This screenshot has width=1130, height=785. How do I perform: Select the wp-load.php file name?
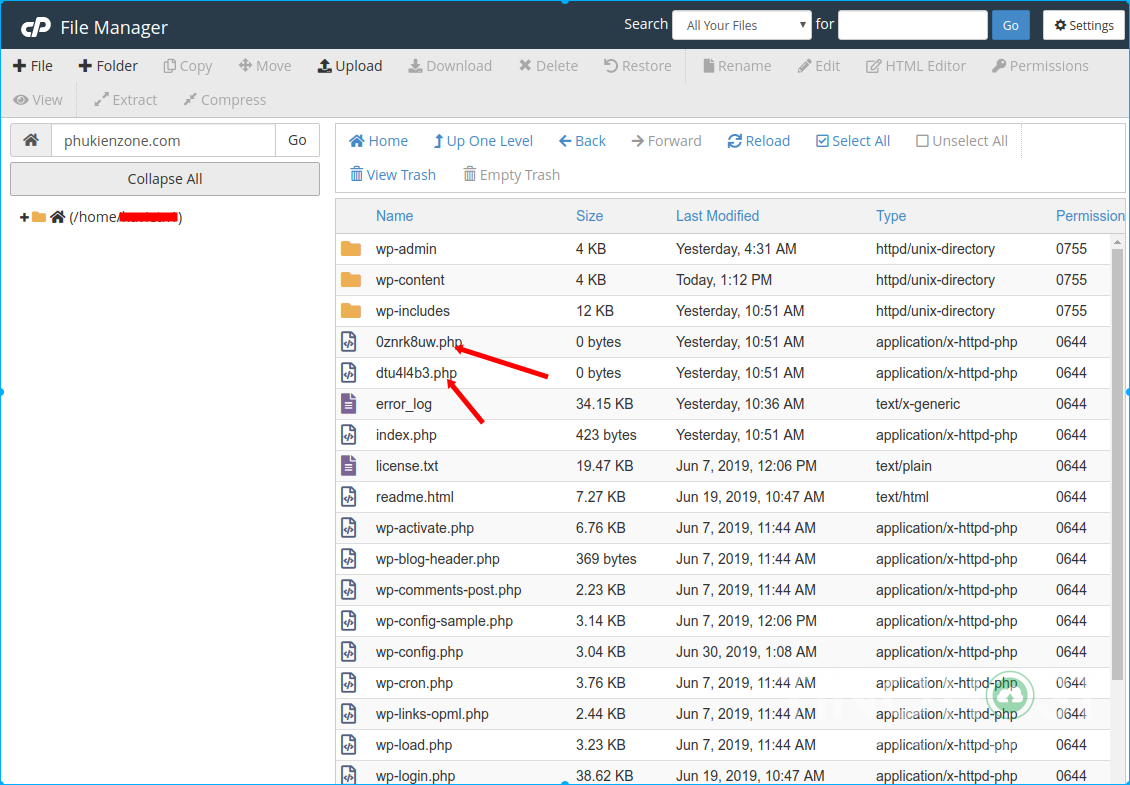coord(414,745)
